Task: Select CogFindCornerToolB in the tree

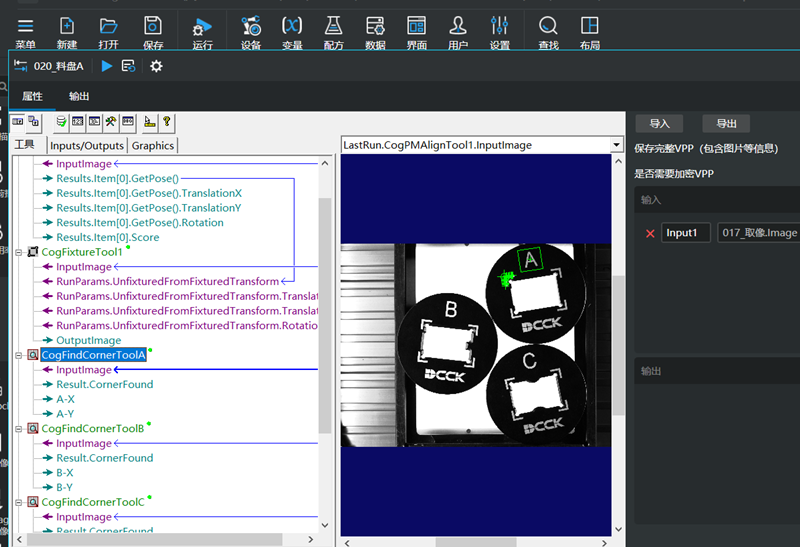Action: tap(92, 428)
